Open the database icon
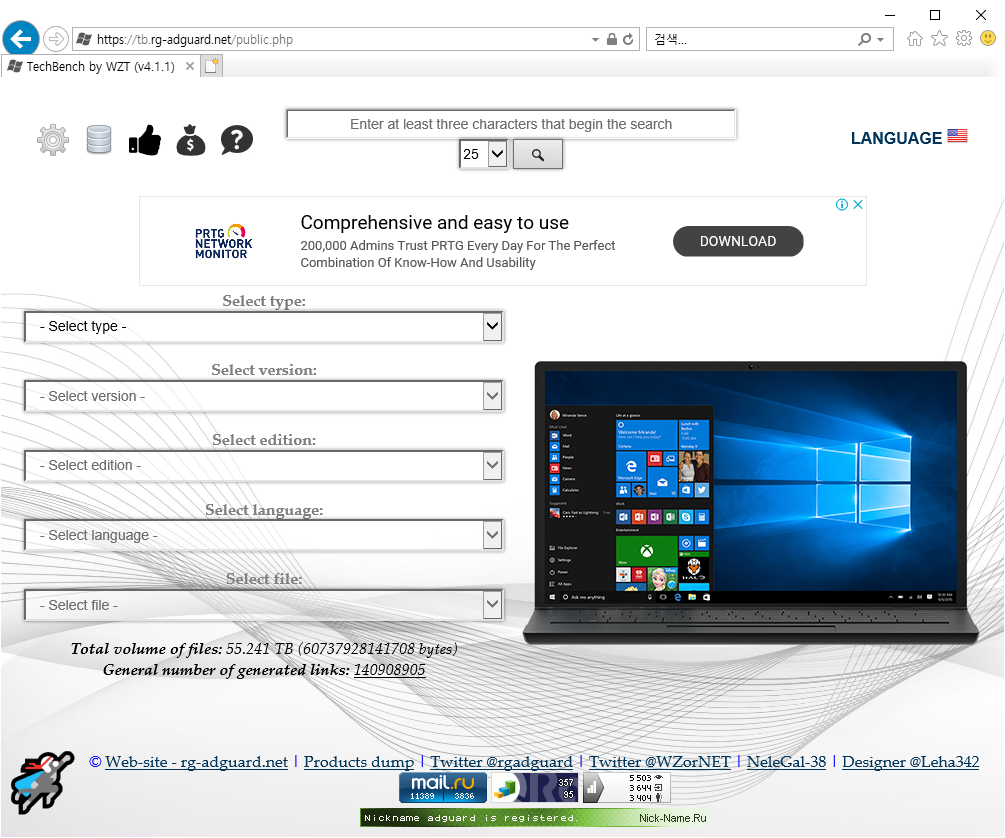The height and width of the screenshot is (838, 1005). 99,139
